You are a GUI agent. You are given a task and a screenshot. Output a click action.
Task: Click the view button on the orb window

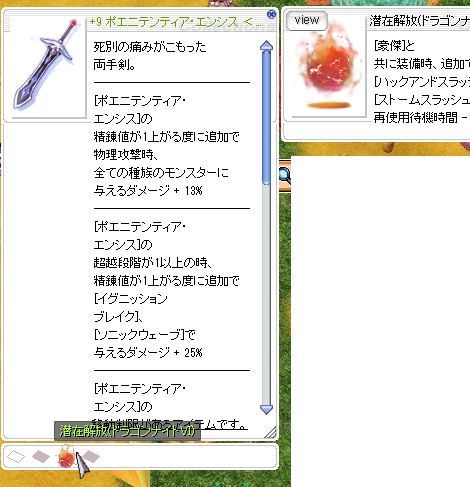point(307,20)
